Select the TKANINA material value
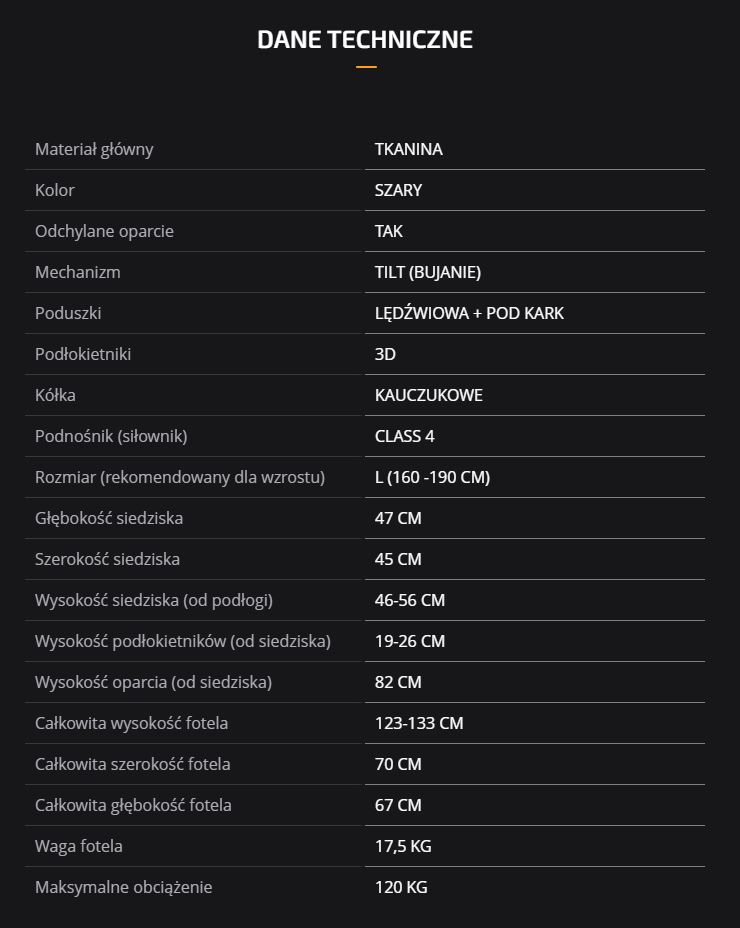Screen dimensions: 740x928 click(408, 150)
